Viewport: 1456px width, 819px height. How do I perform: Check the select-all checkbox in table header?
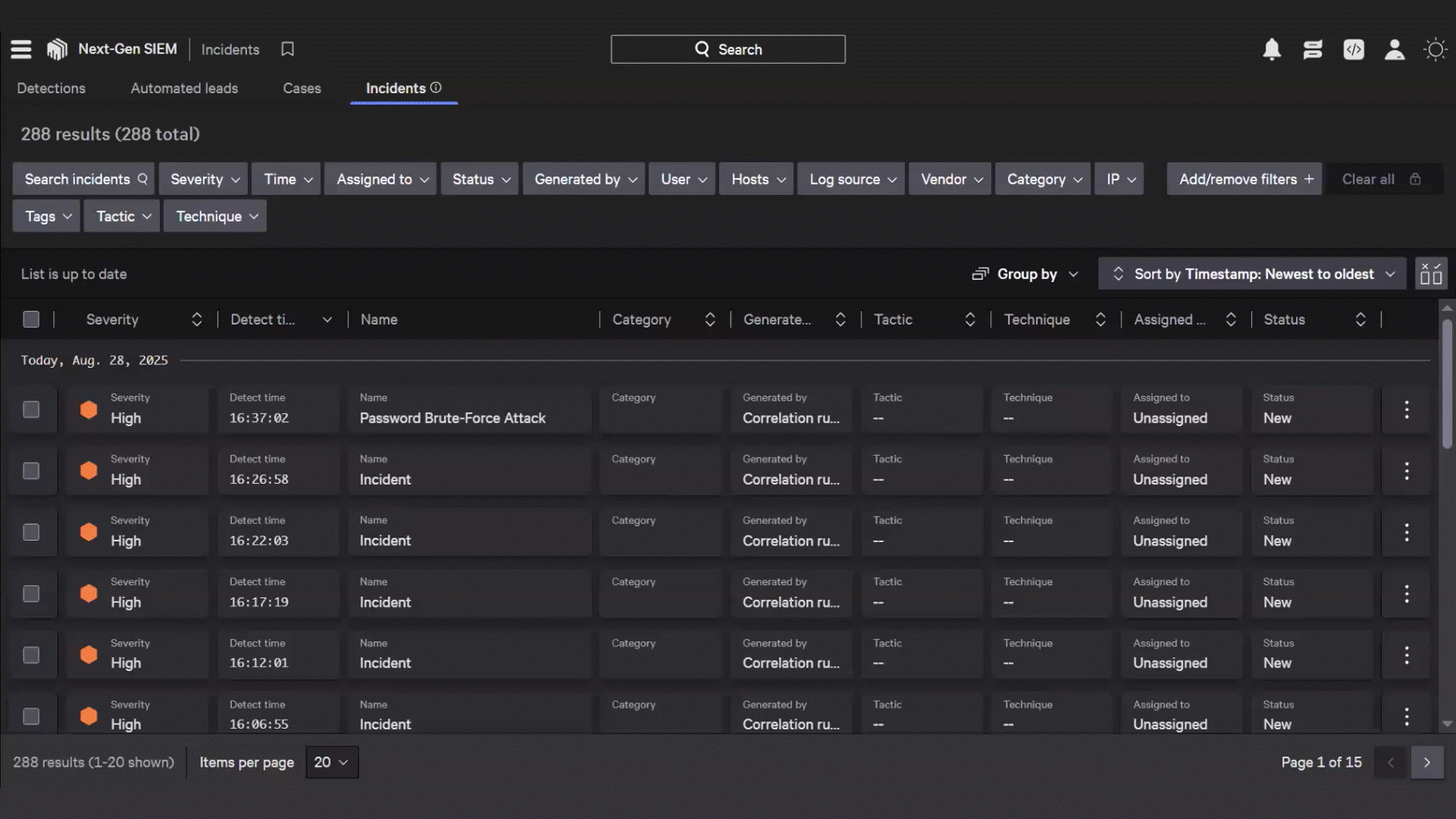tap(31, 319)
